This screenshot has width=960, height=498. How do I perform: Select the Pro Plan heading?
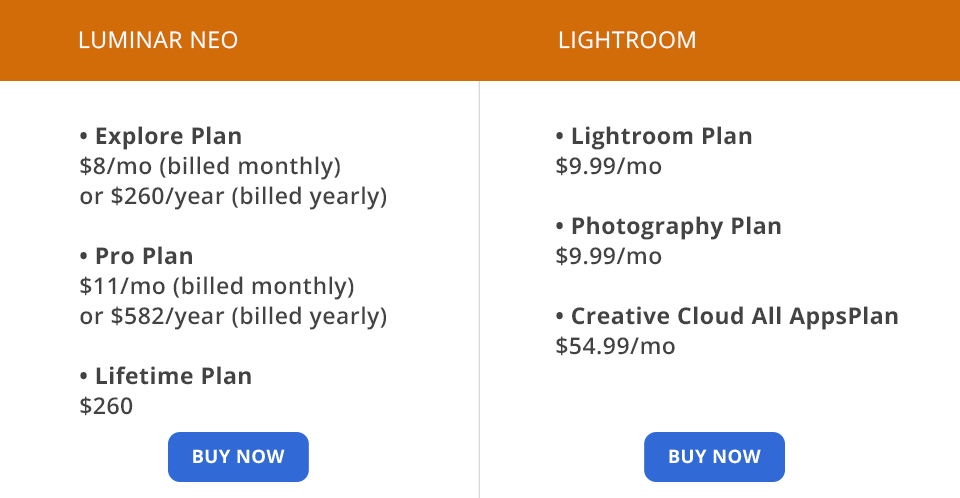[x=144, y=256]
